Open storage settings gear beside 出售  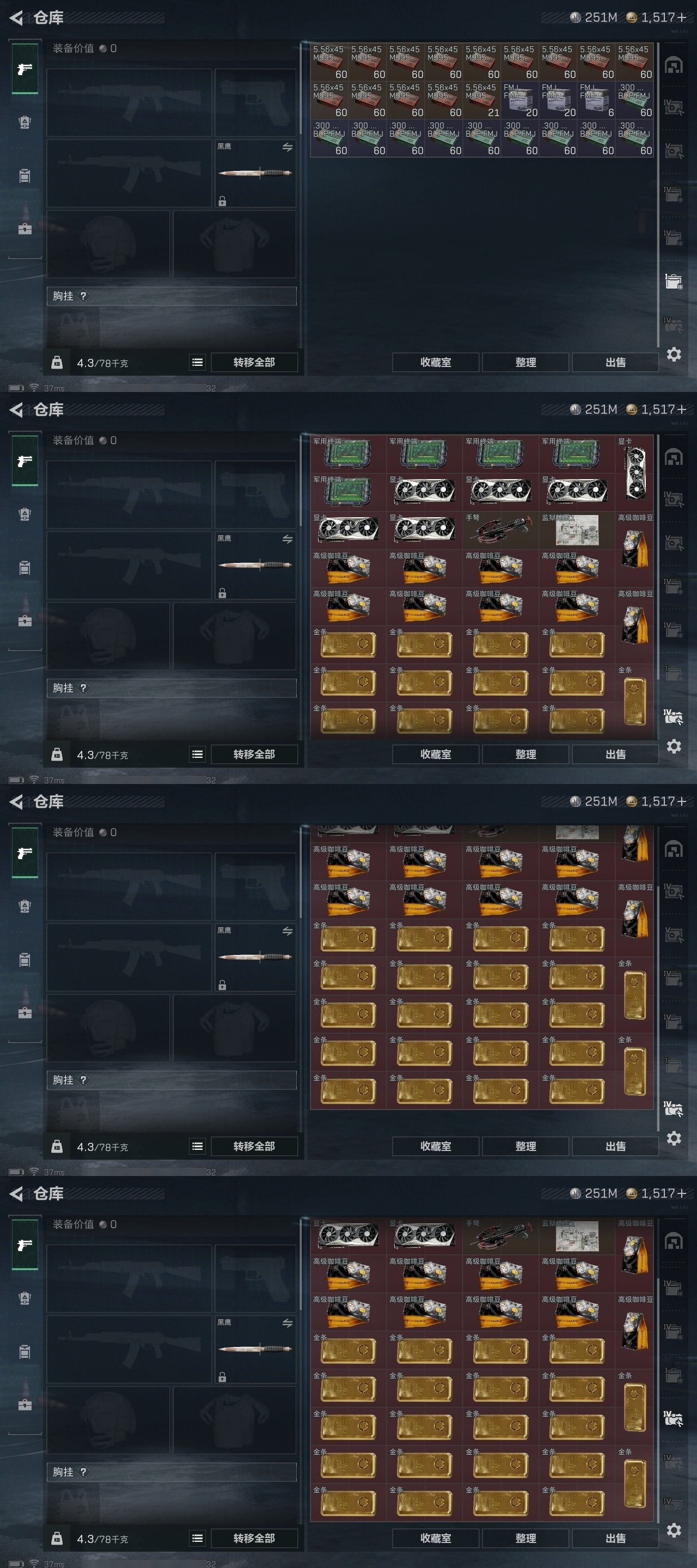(x=673, y=354)
